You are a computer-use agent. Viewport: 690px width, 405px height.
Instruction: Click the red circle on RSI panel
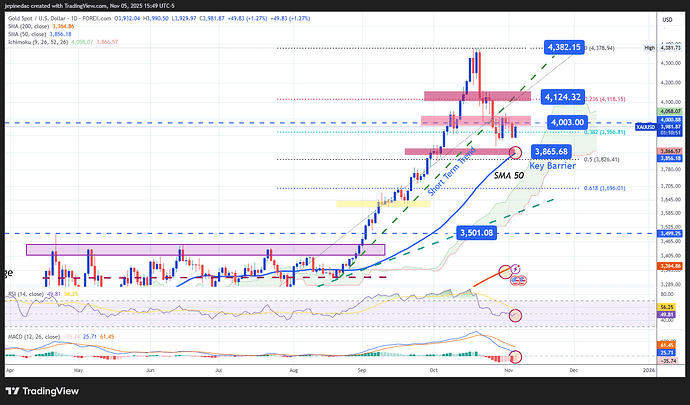click(x=514, y=316)
